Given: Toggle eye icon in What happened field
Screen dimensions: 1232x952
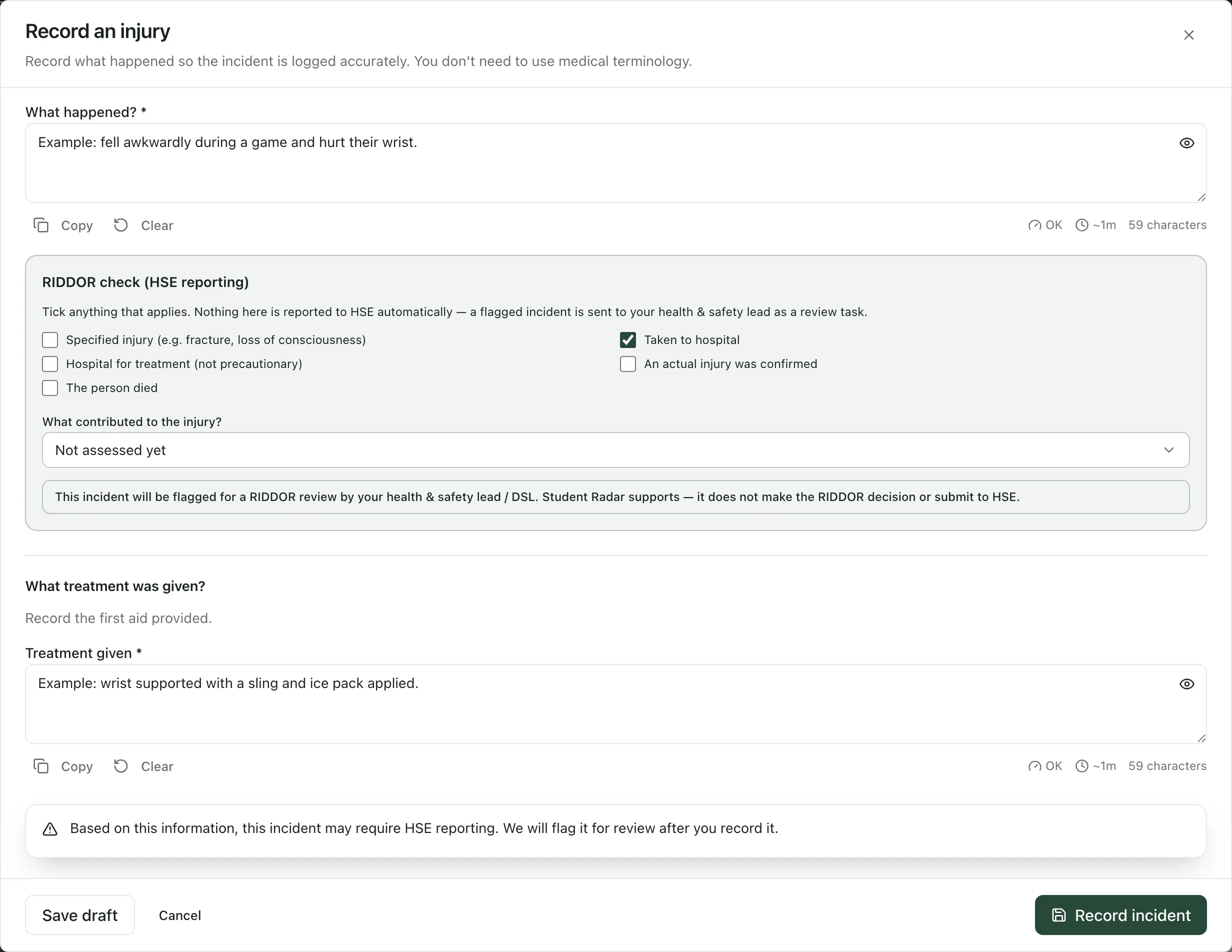Looking at the screenshot, I should [1186, 143].
